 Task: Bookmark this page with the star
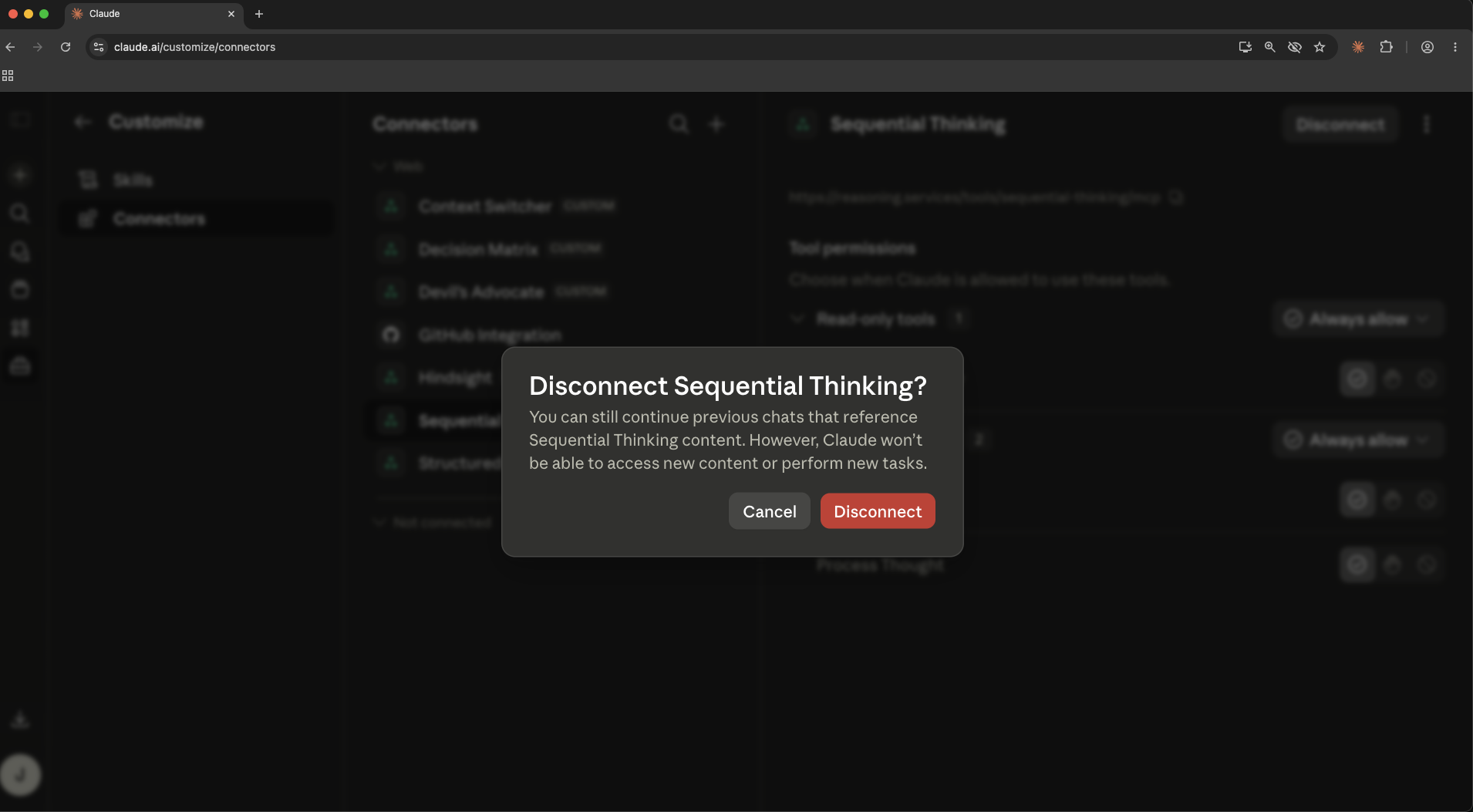[1320, 47]
